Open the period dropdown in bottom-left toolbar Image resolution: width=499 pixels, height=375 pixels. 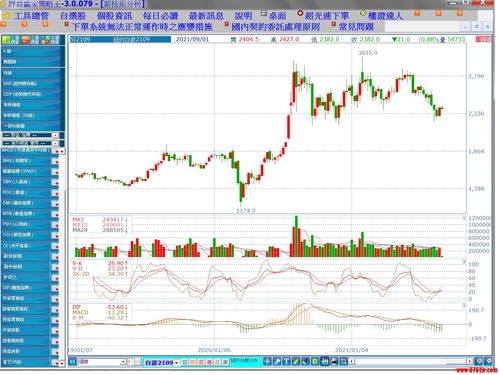coord(102,362)
